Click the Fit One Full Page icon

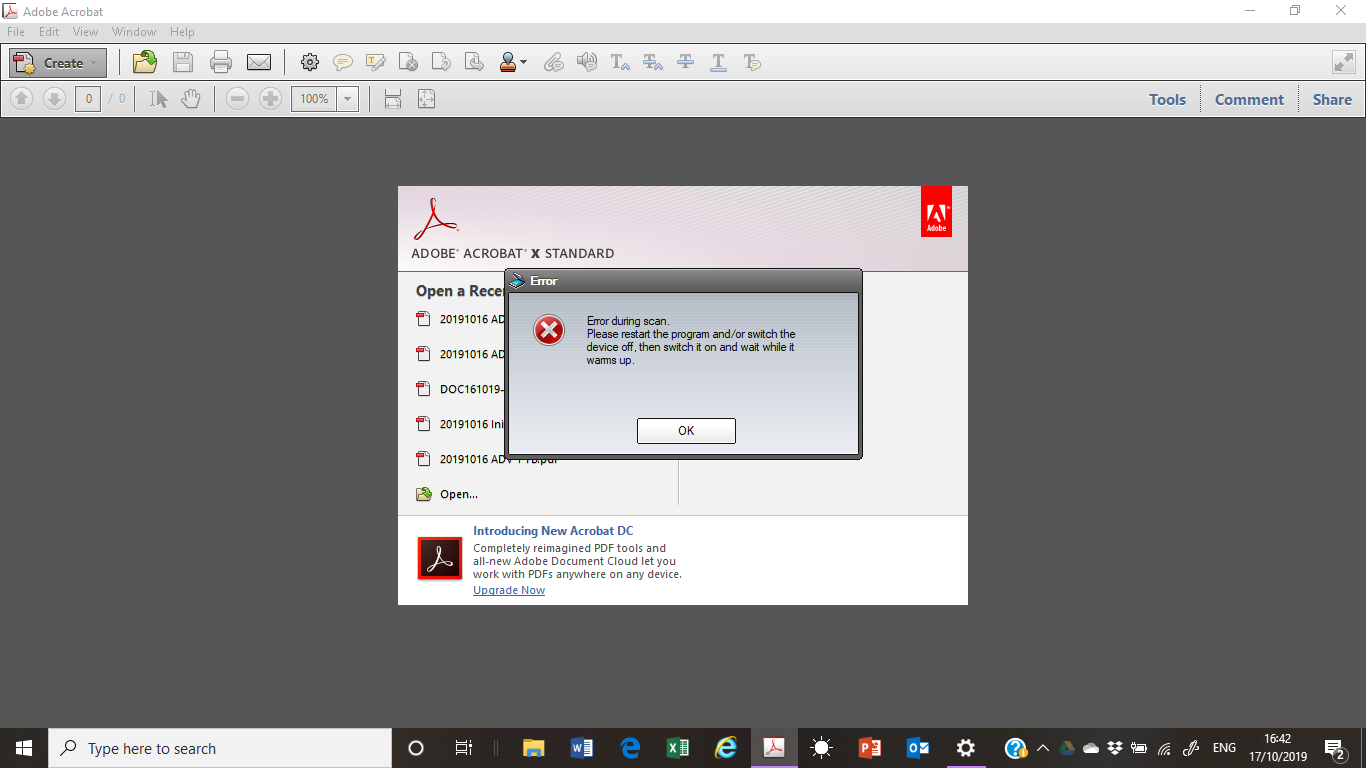[426, 99]
